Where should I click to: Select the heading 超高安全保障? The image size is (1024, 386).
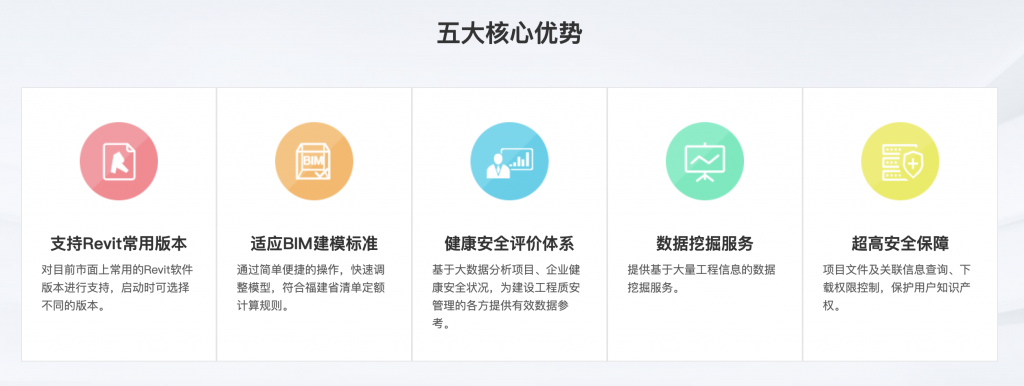(900, 244)
